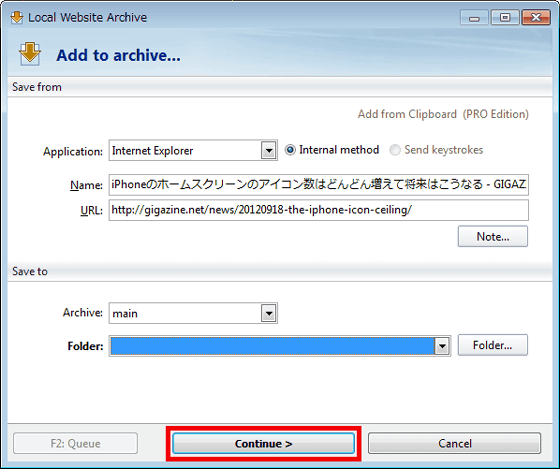This screenshot has width=560, height=469.
Task: Minimize the Local Website Archive window
Action: tap(474, 18)
